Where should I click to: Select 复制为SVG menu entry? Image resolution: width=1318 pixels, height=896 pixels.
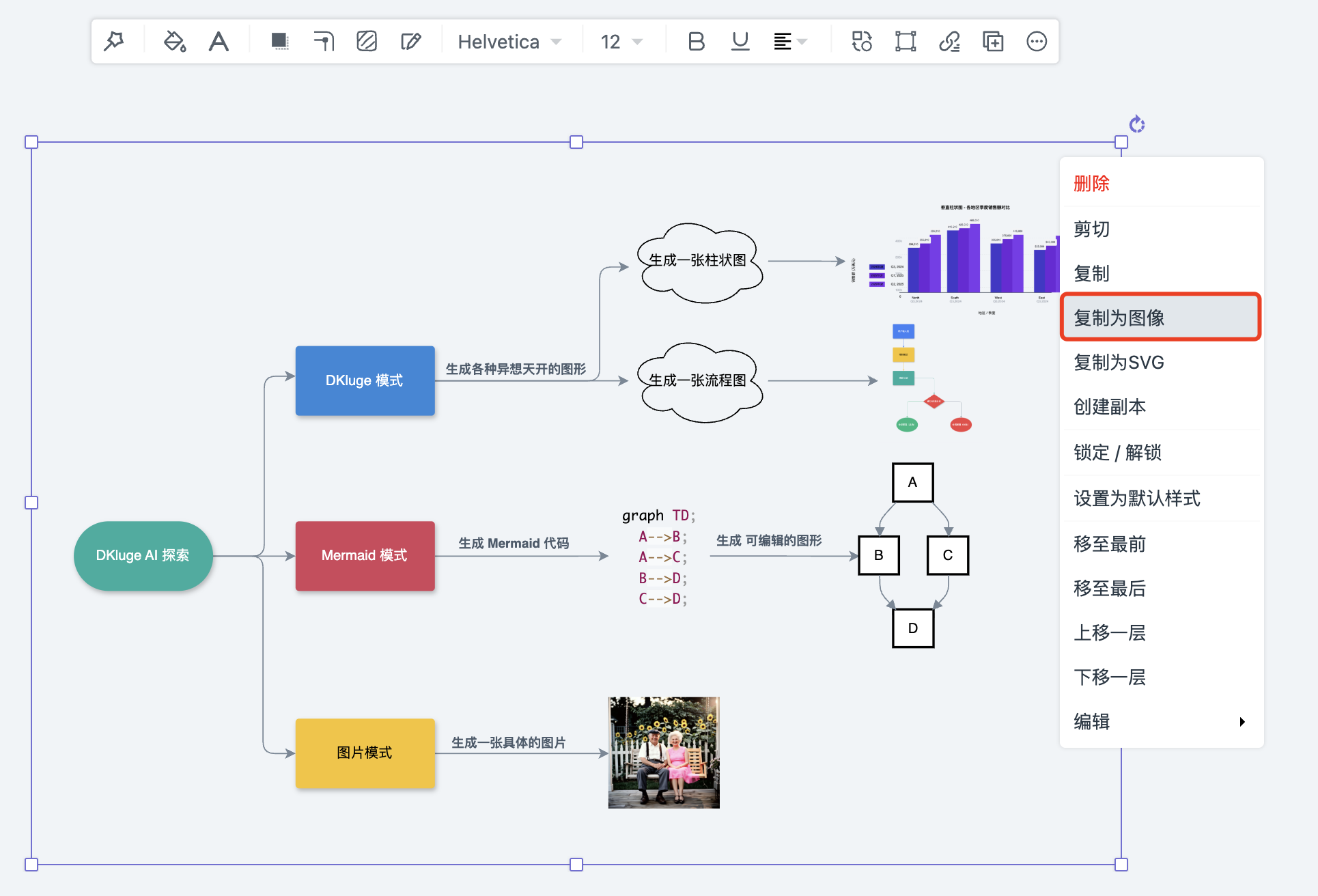click(1119, 363)
